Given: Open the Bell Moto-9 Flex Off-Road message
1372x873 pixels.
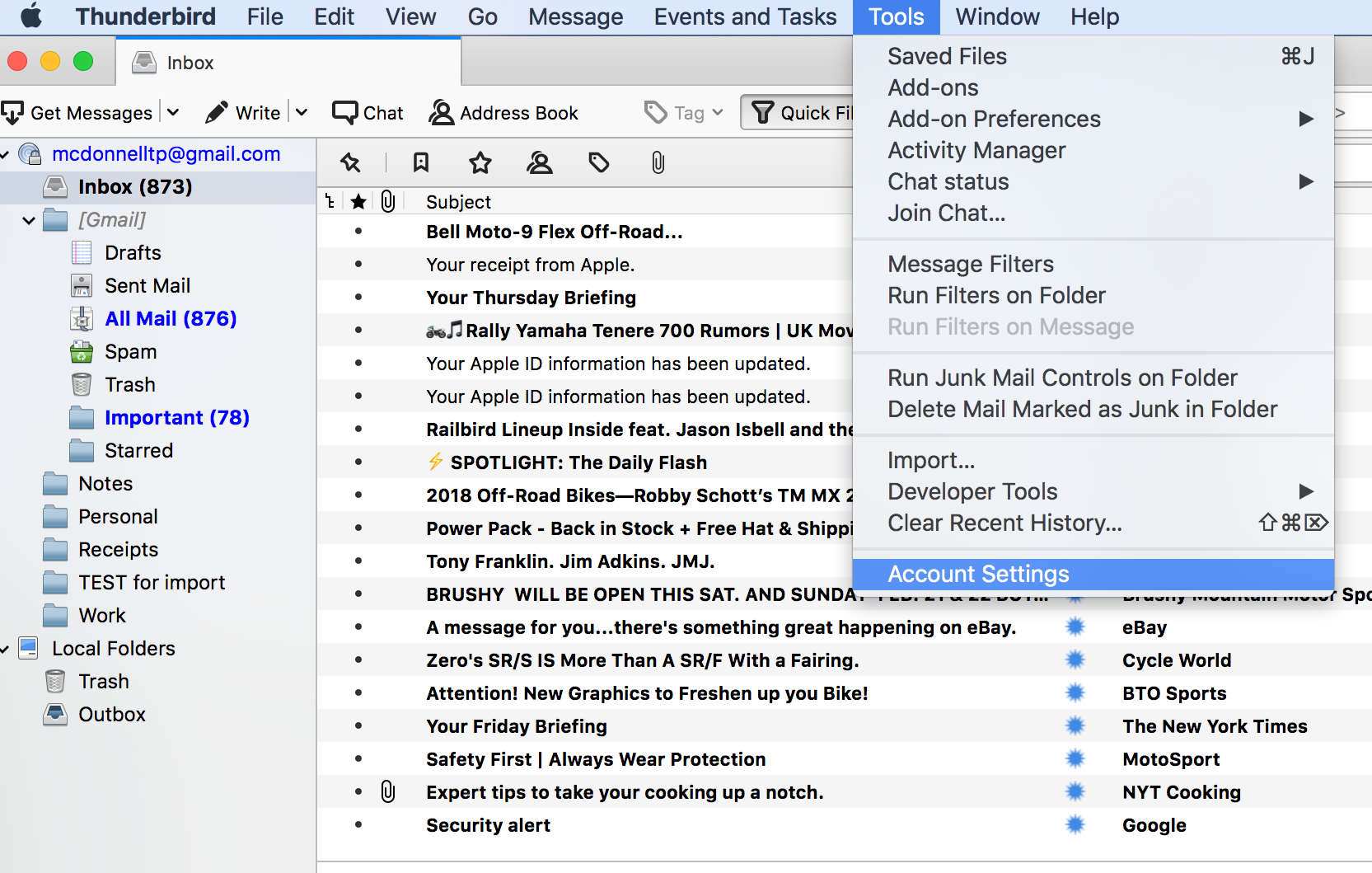Looking at the screenshot, I should coord(555,232).
